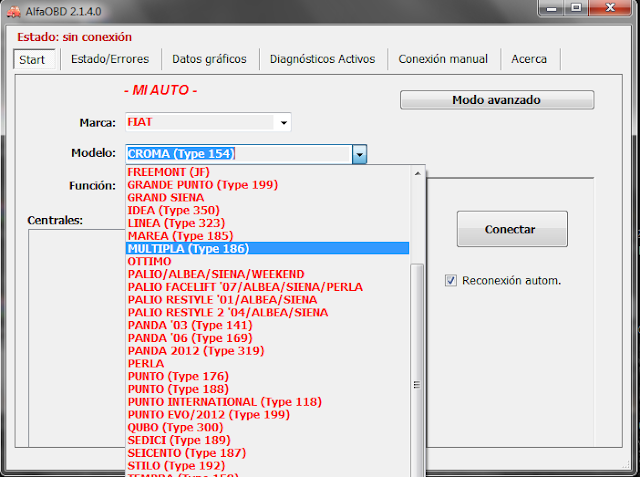Select IDEA (Type 350)
The image size is (640, 477).
click(x=267, y=211)
